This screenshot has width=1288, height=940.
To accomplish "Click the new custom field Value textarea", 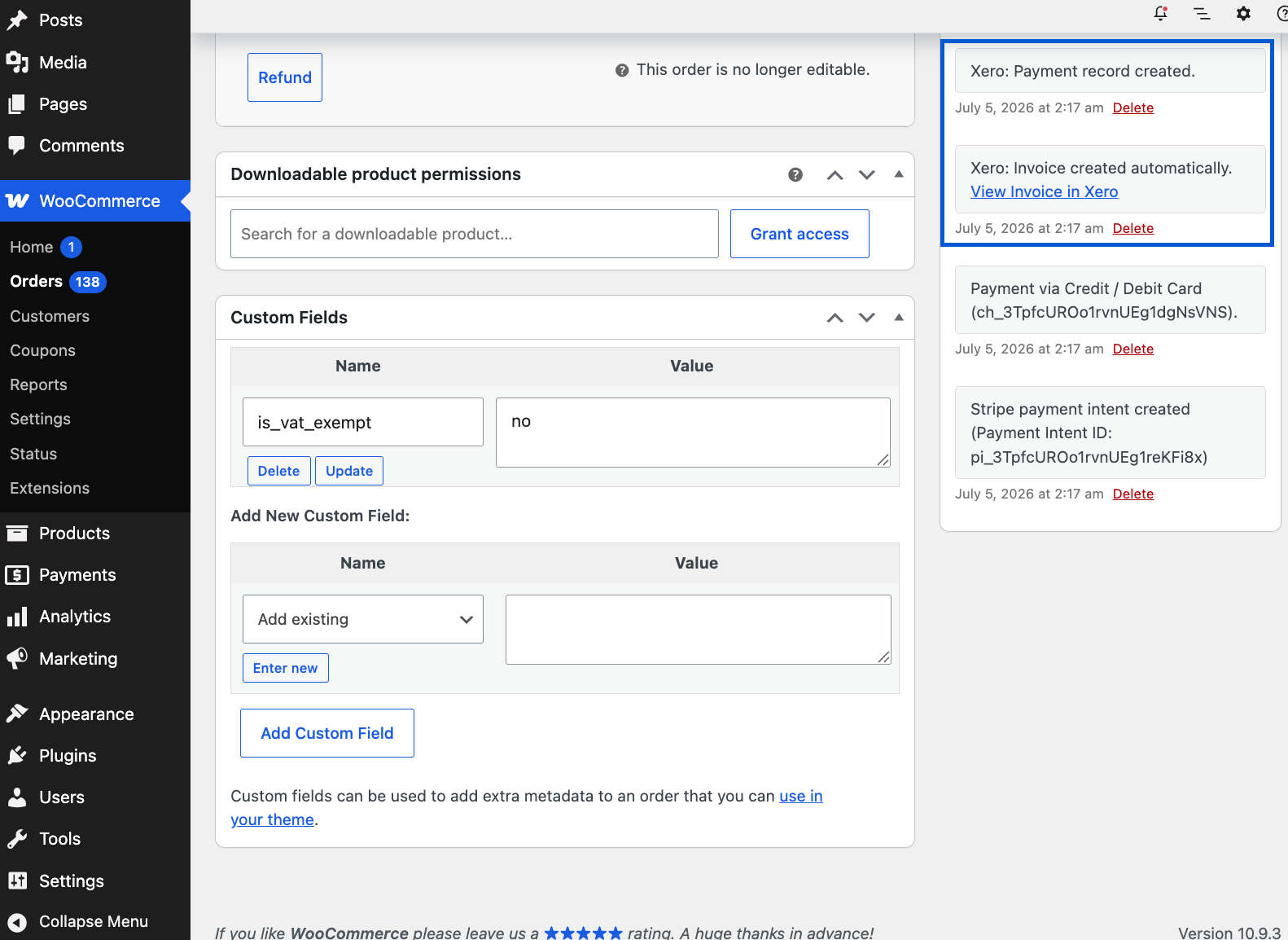I will point(699,630).
